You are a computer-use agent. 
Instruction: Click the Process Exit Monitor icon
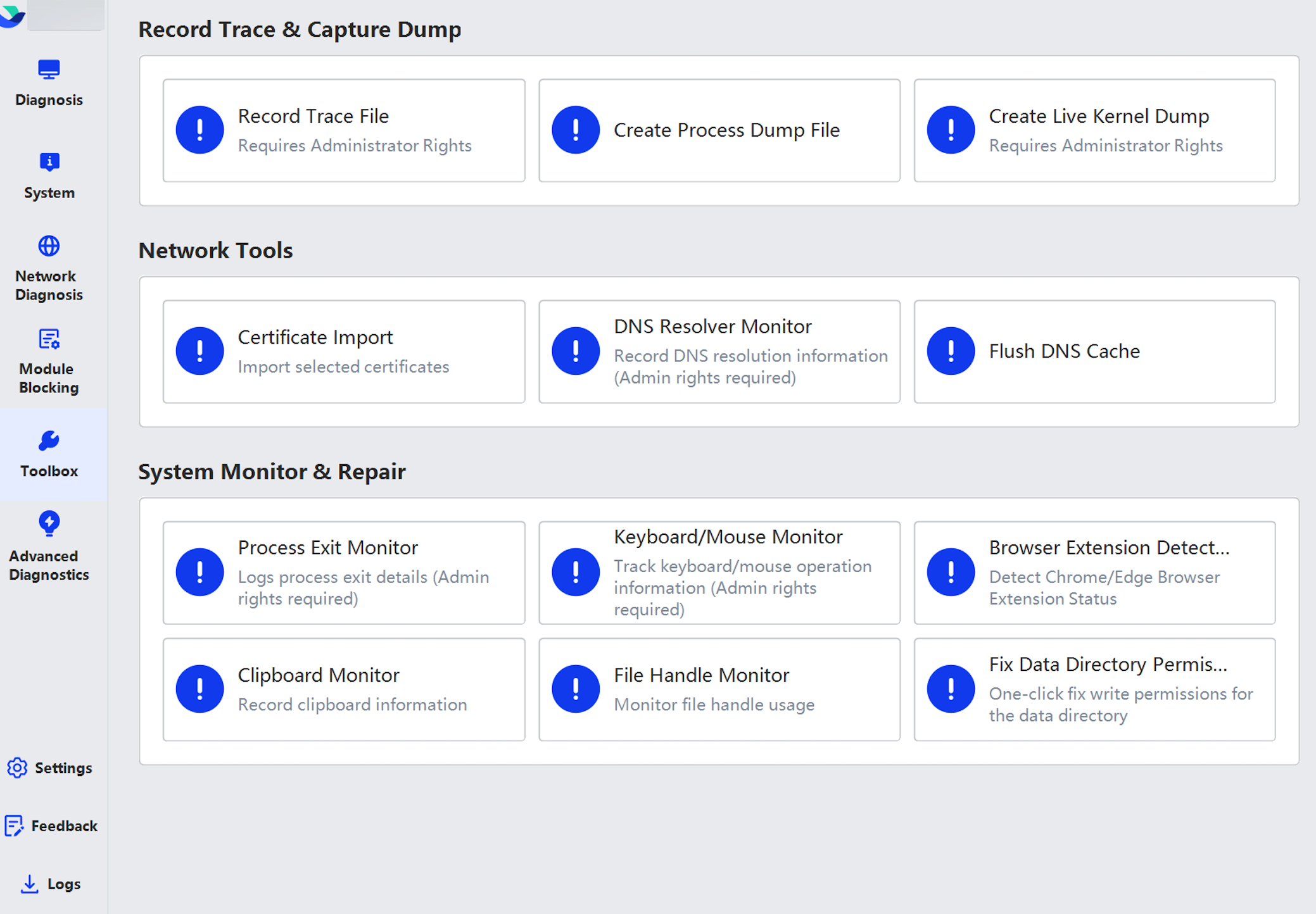tap(199, 572)
